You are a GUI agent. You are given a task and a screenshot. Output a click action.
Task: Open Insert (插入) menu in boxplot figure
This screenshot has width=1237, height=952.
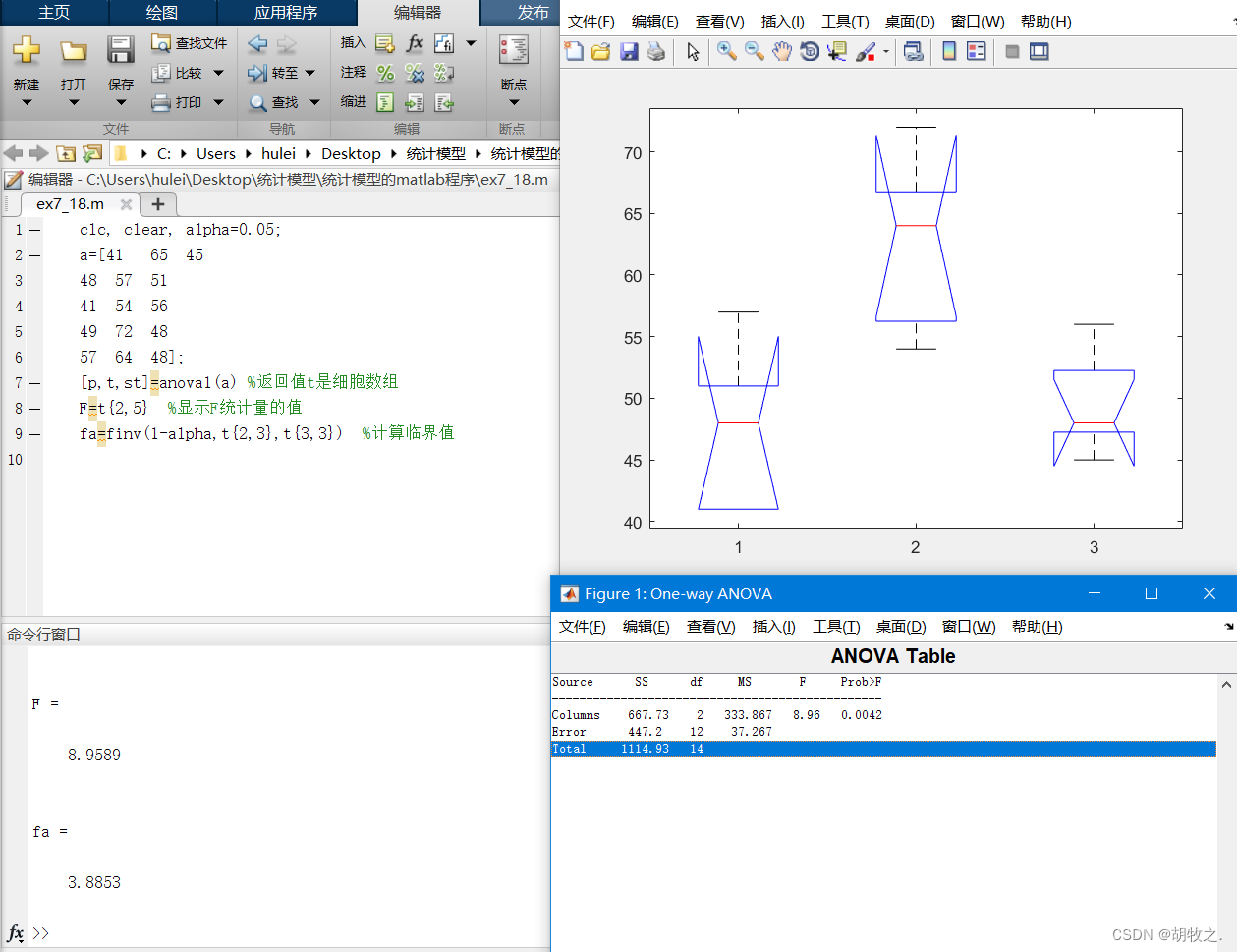[x=782, y=22]
